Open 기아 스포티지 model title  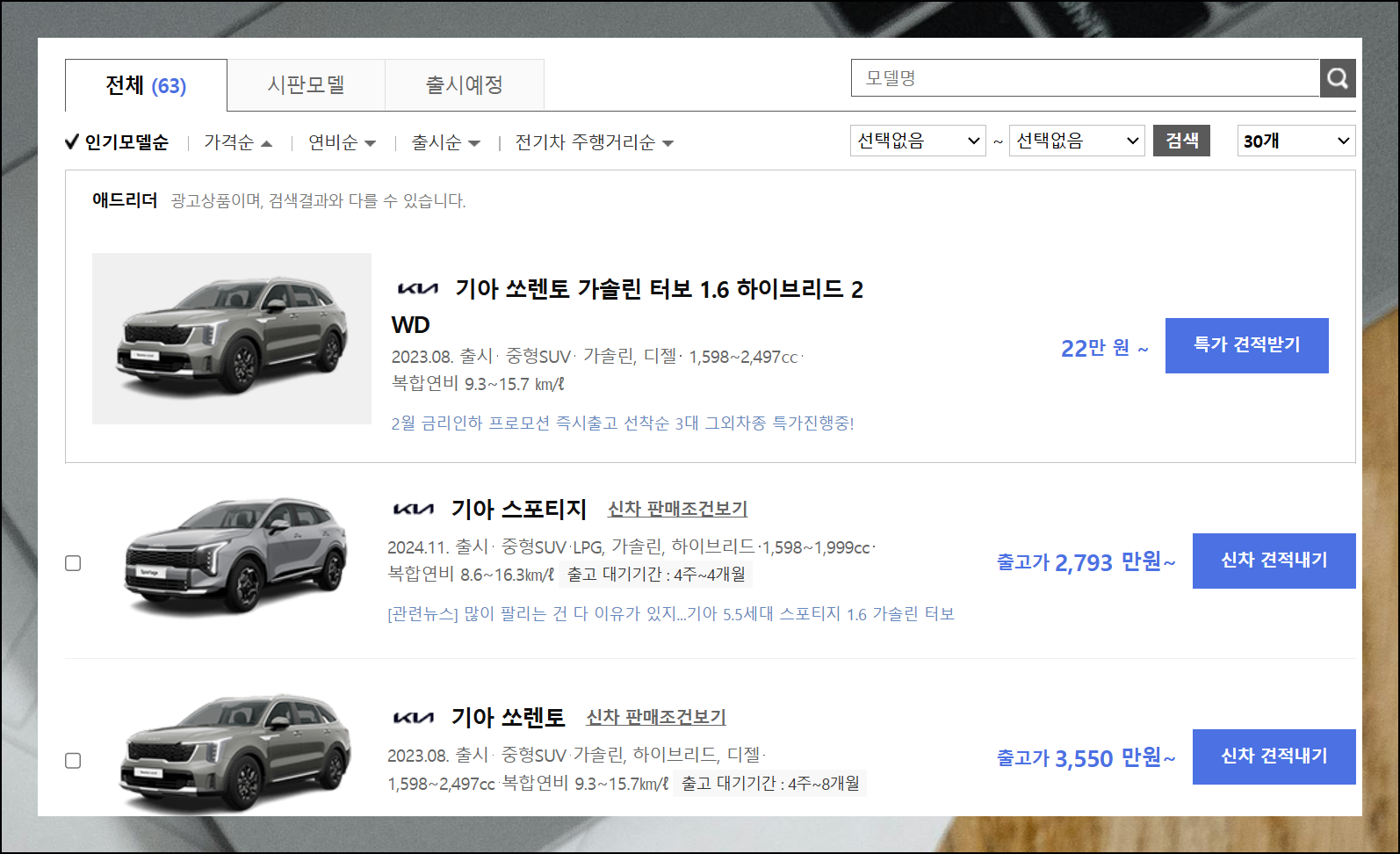click(x=518, y=509)
